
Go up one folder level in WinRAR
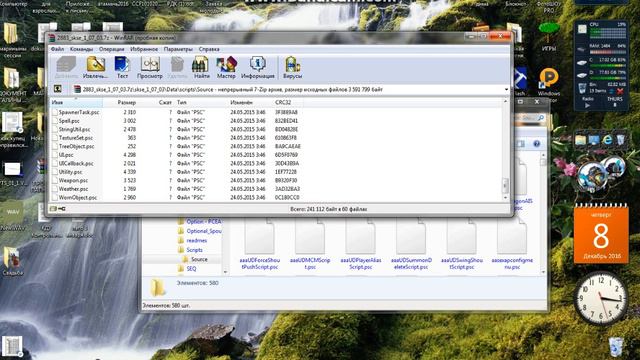[x=58, y=89]
